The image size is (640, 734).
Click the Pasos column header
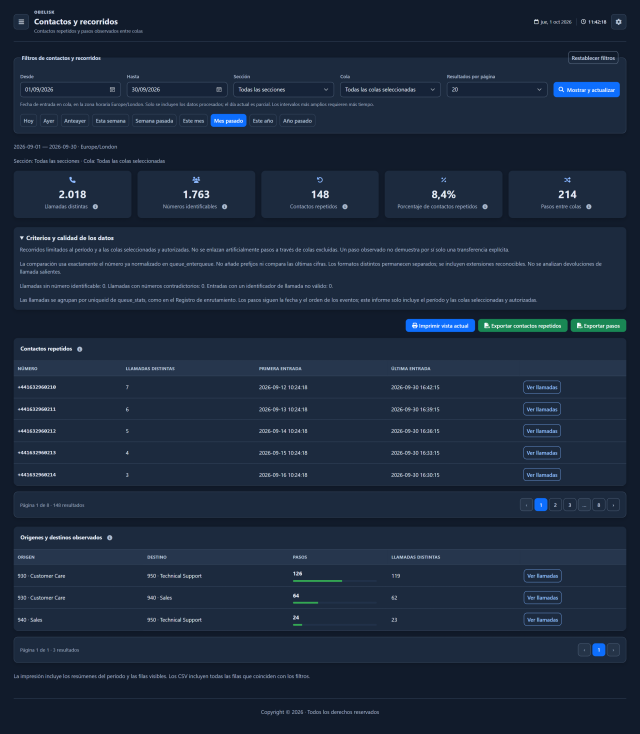(x=300, y=557)
